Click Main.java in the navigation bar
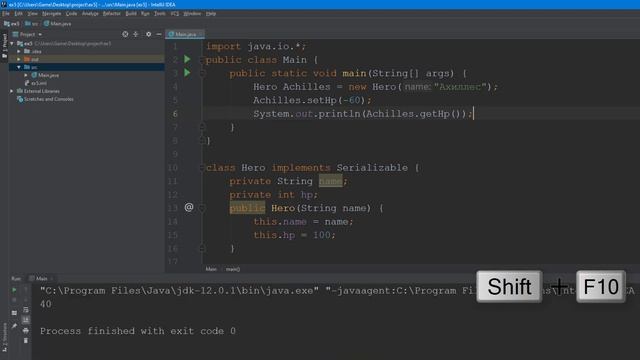Image resolution: width=640 pixels, height=360 pixels. 58,24
